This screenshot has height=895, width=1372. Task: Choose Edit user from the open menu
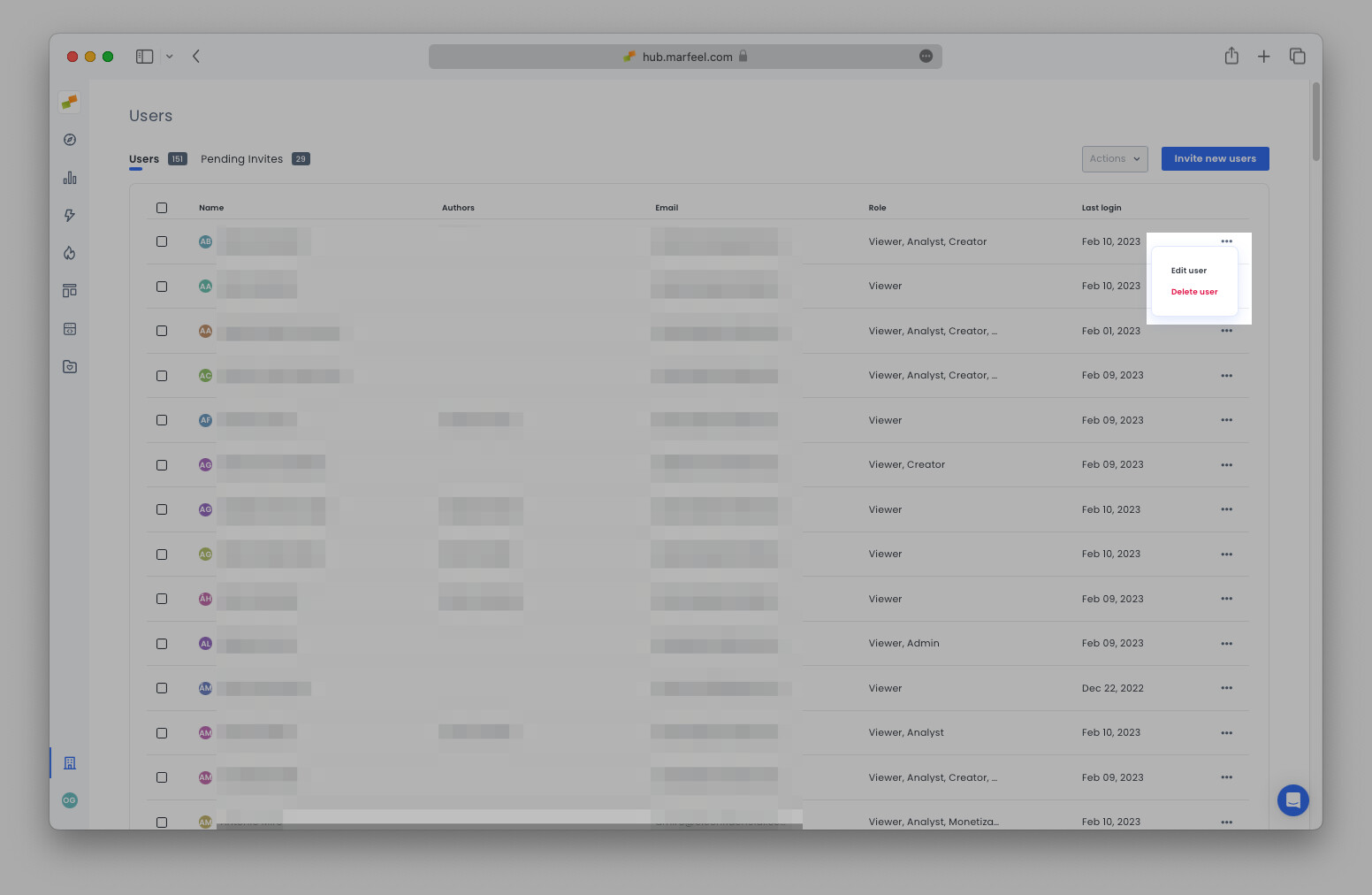1188,270
